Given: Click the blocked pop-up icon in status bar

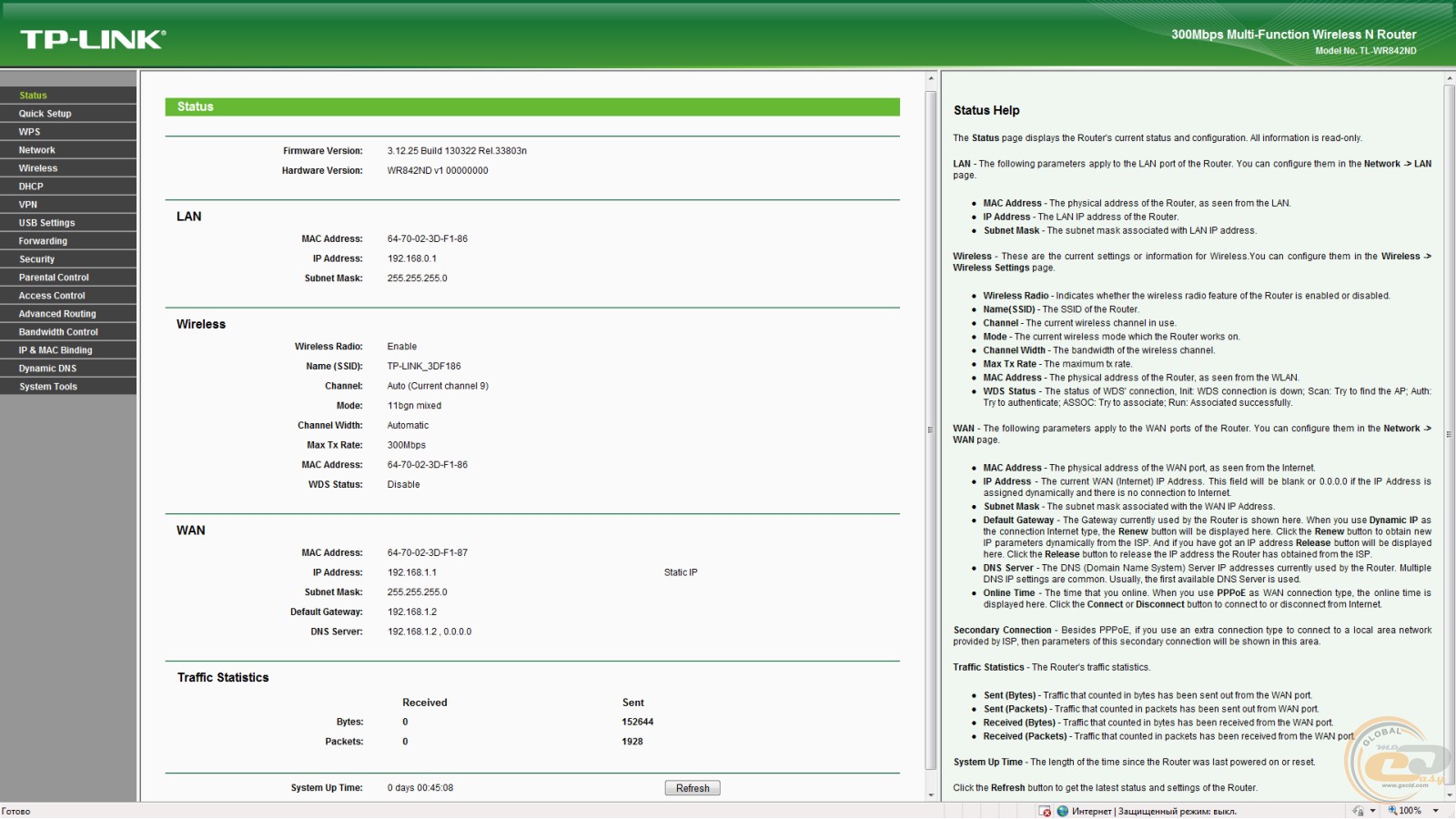Looking at the screenshot, I should click(x=1045, y=811).
